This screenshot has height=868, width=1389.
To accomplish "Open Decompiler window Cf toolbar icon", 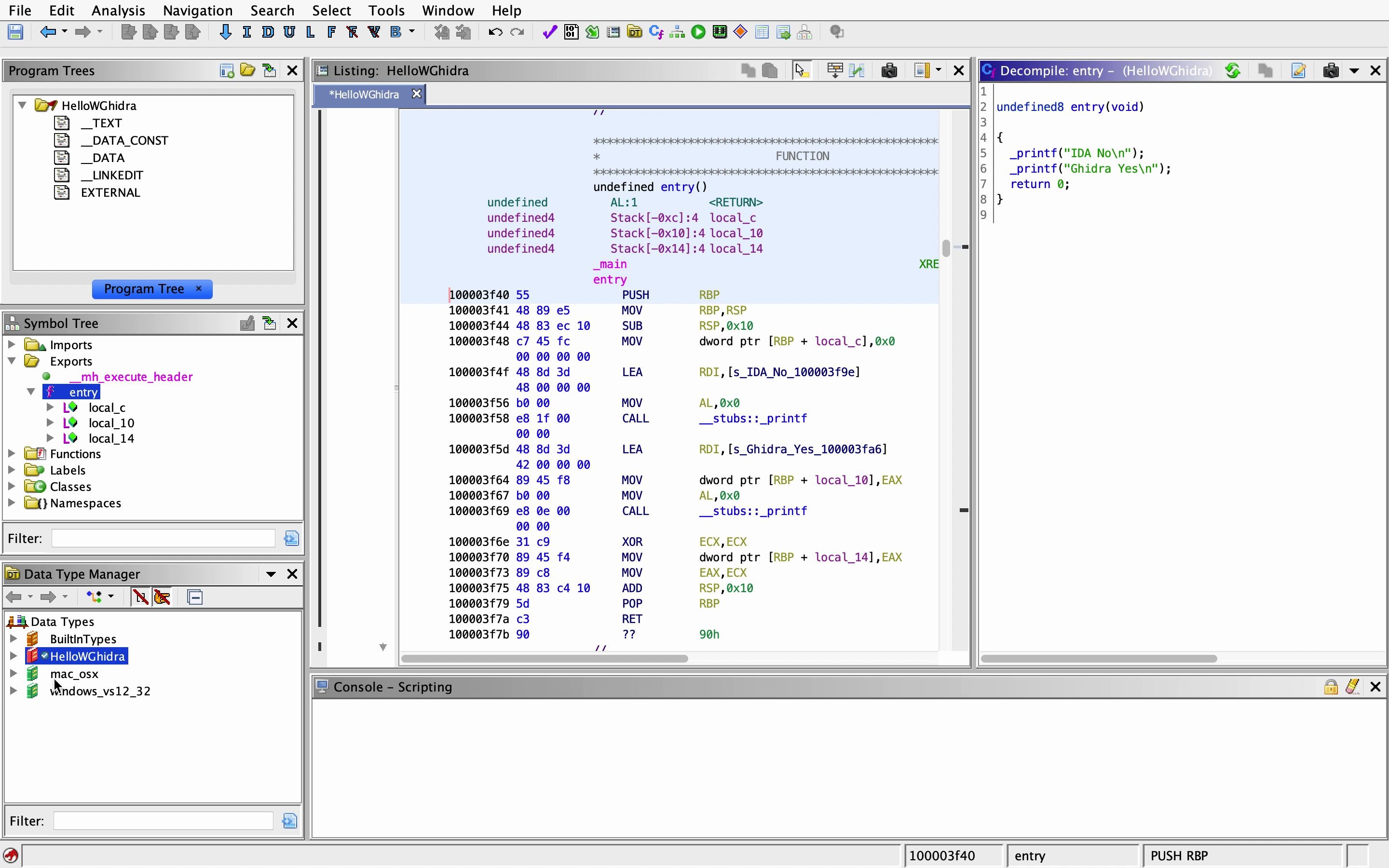I will coord(655,32).
